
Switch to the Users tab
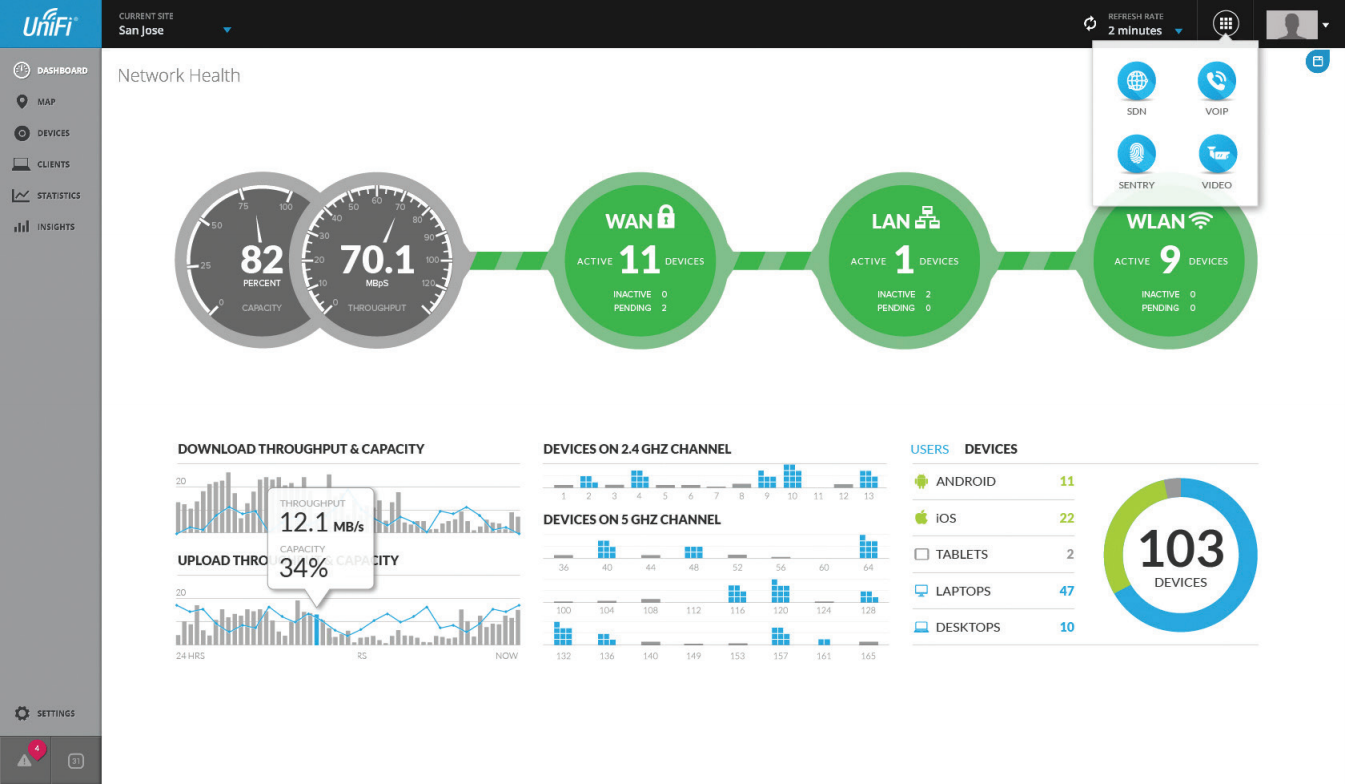point(929,449)
